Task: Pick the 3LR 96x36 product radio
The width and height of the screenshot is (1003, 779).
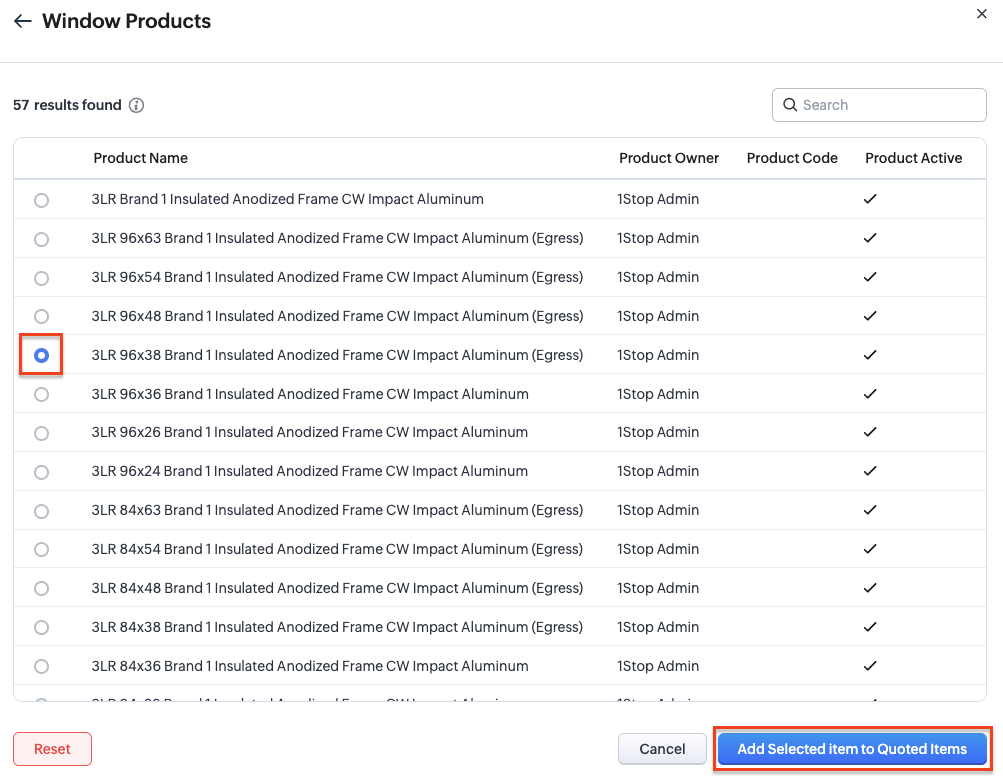Action: pyautogui.click(x=41, y=395)
